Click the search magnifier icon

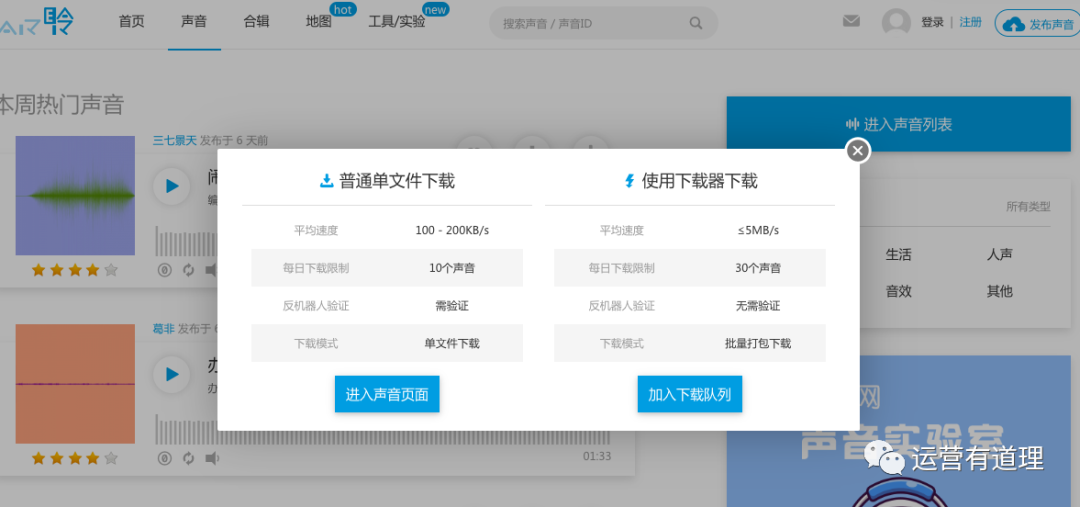[696, 23]
